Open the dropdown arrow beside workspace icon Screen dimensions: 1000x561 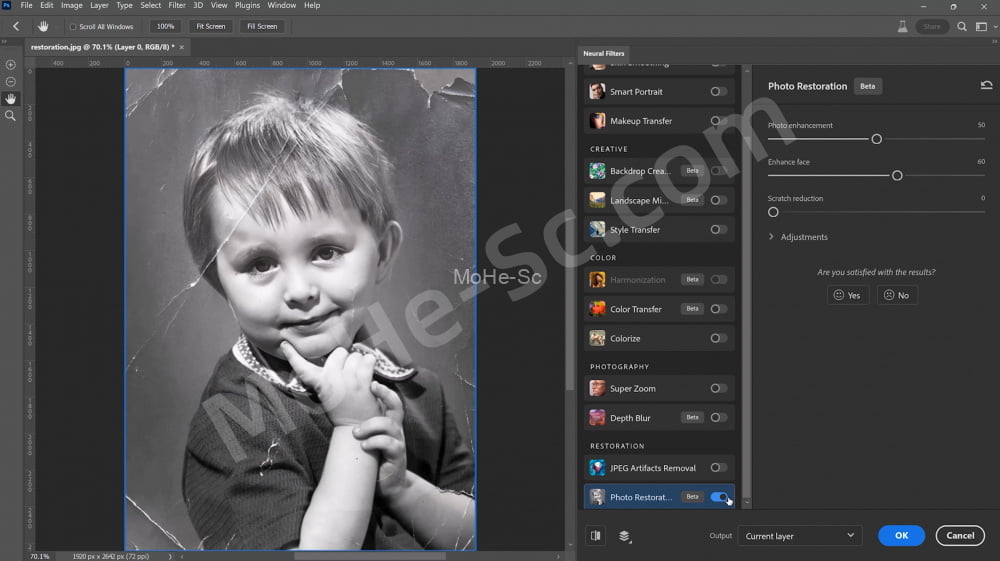pos(996,27)
